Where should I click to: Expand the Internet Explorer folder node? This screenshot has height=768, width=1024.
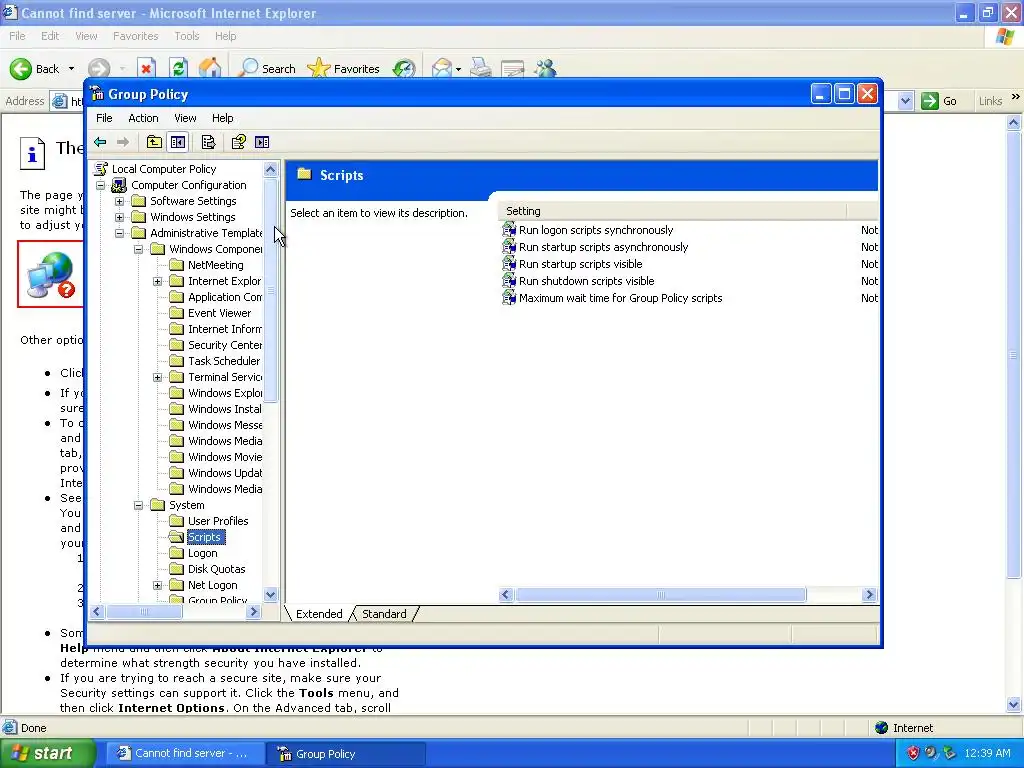157,281
